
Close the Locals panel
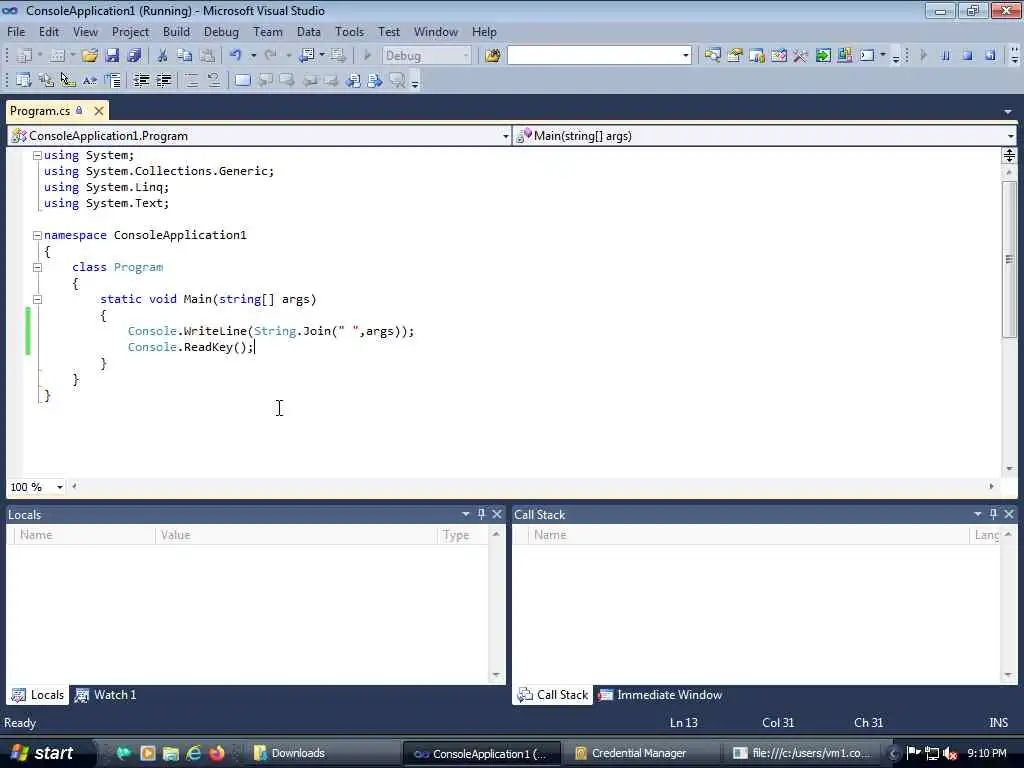[x=497, y=514]
